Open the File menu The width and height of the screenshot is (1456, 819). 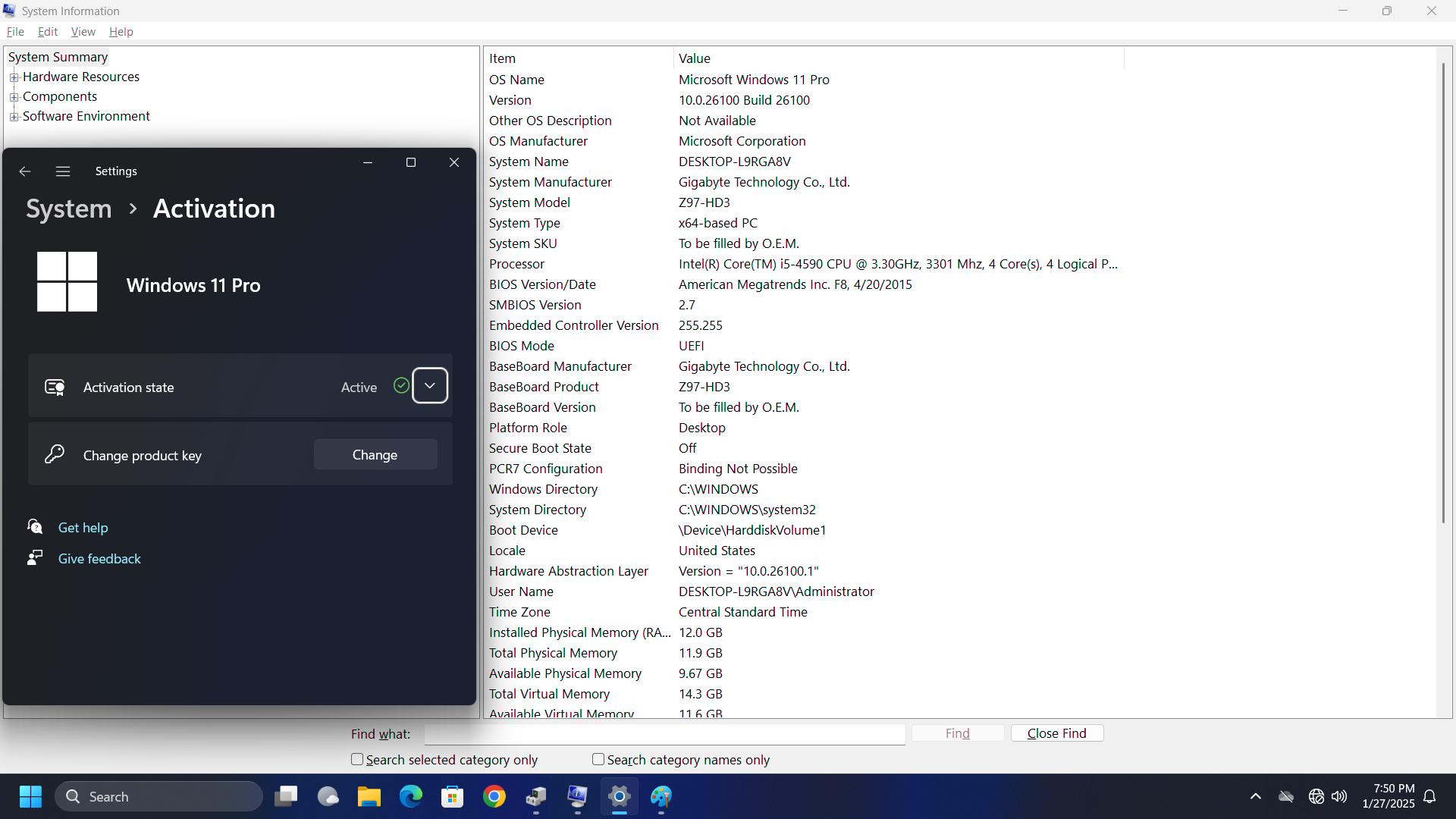tap(15, 32)
